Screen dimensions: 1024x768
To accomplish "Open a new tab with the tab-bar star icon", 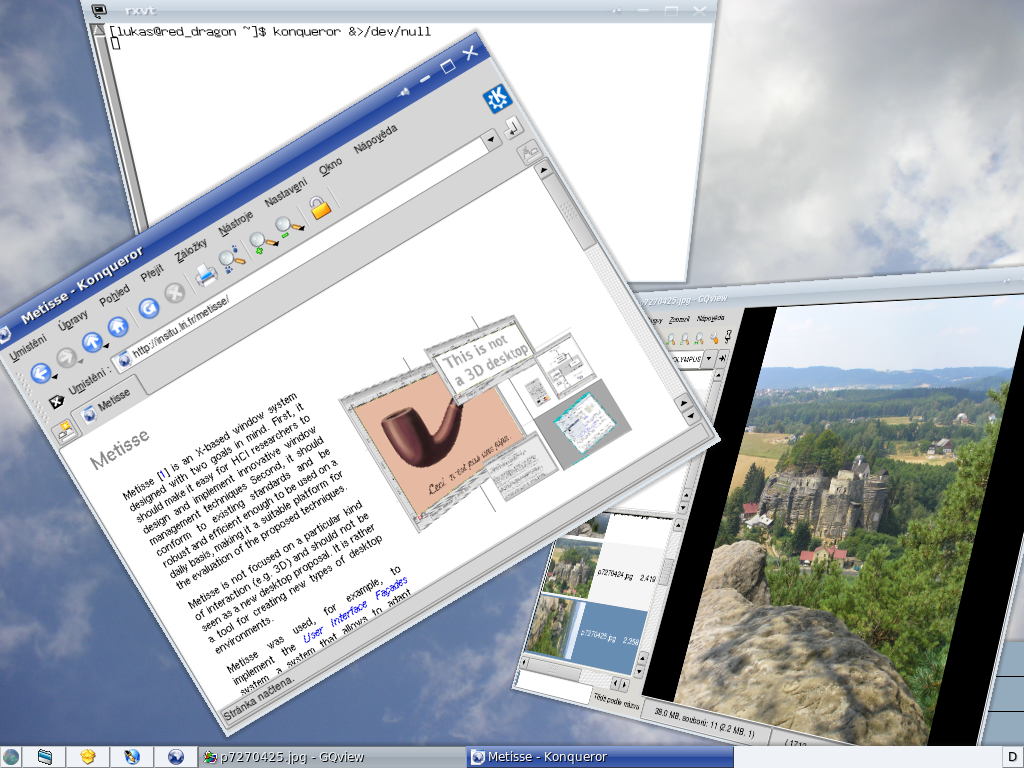I will tap(65, 430).
